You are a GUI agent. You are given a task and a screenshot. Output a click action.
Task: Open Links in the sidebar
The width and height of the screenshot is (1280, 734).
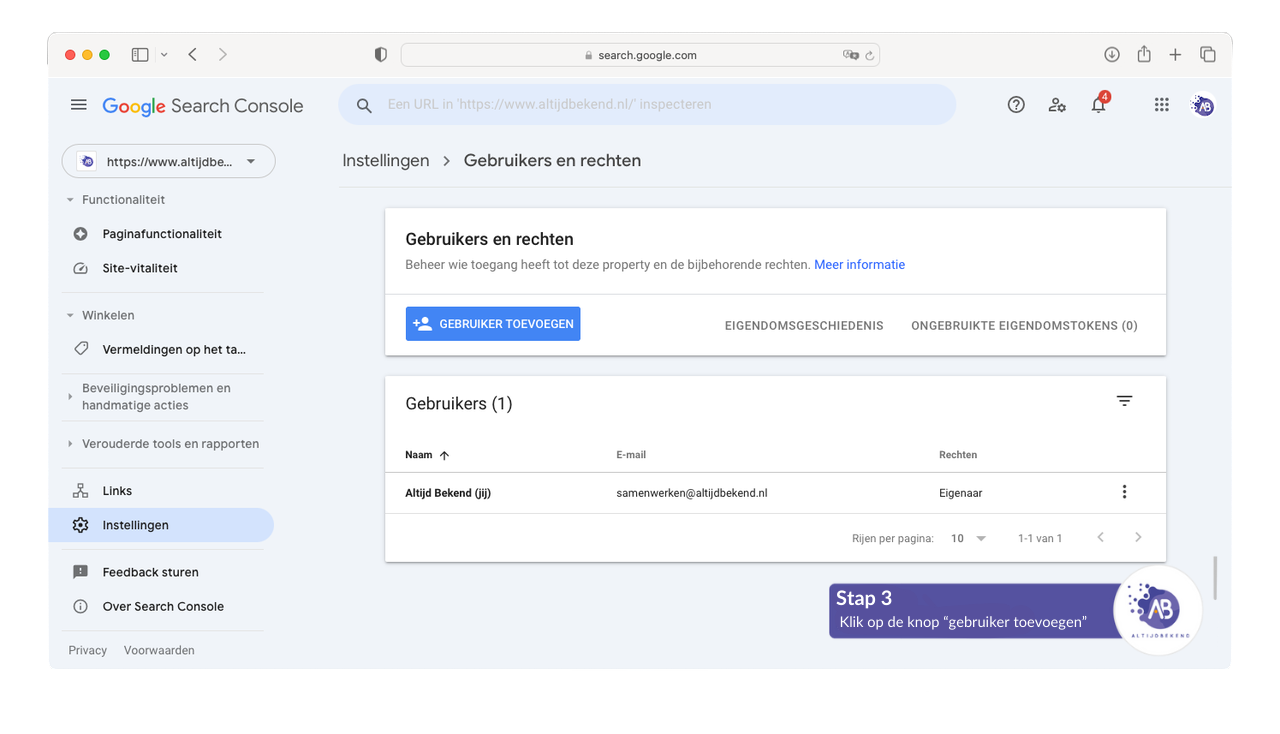click(117, 491)
